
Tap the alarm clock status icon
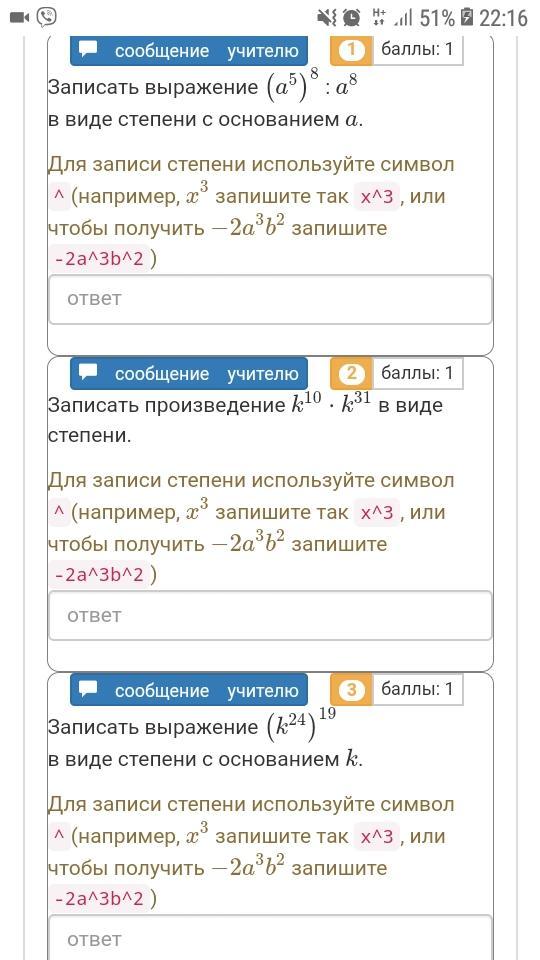click(x=352, y=18)
